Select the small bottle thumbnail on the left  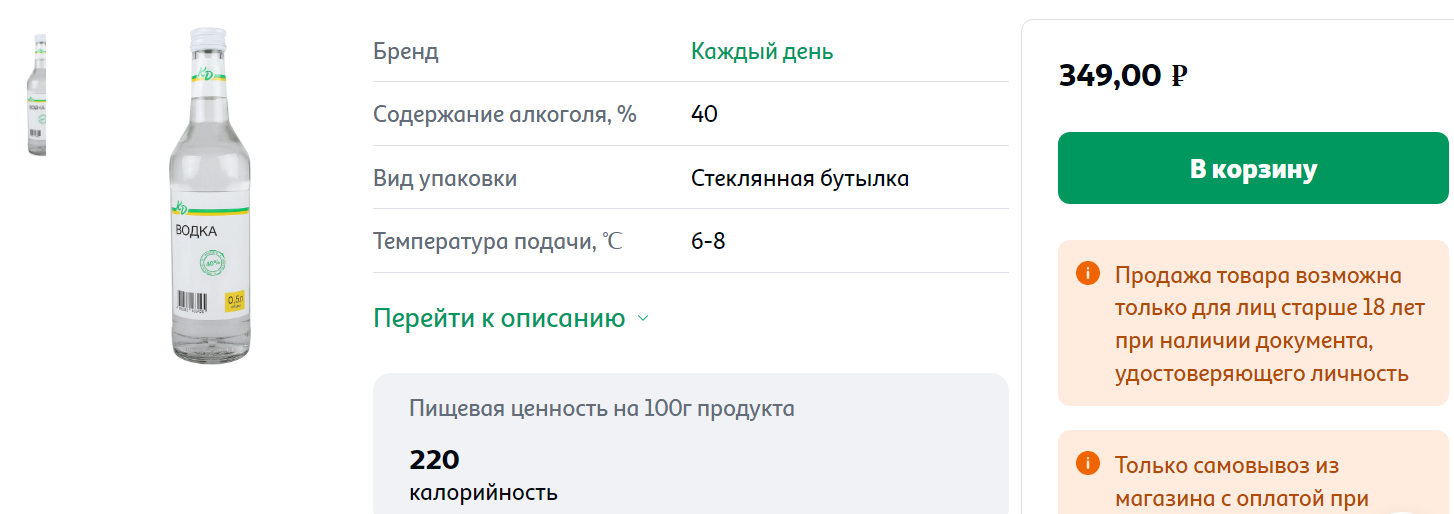(39, 95)
